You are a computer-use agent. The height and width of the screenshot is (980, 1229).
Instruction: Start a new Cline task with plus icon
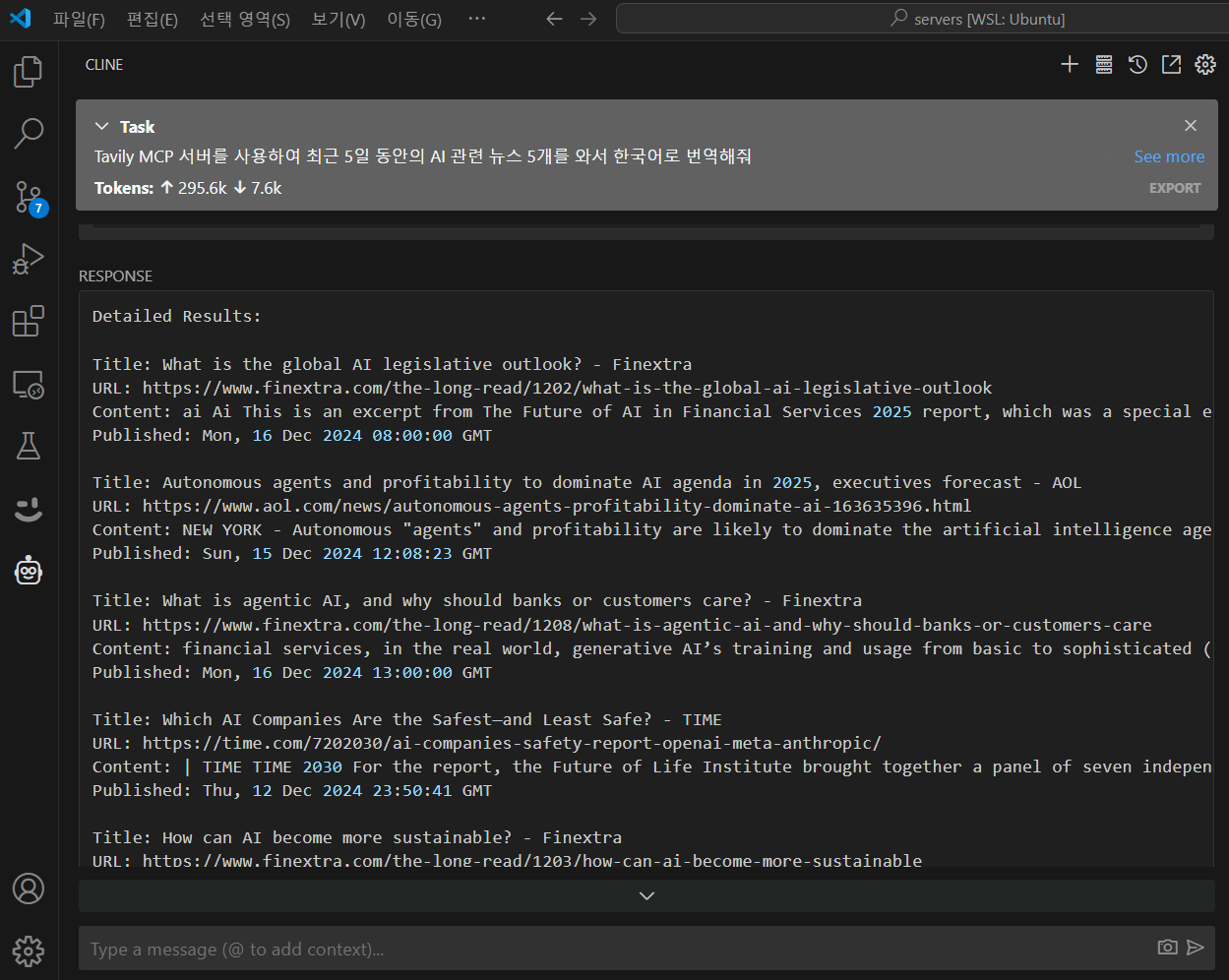pos(1070,65)
